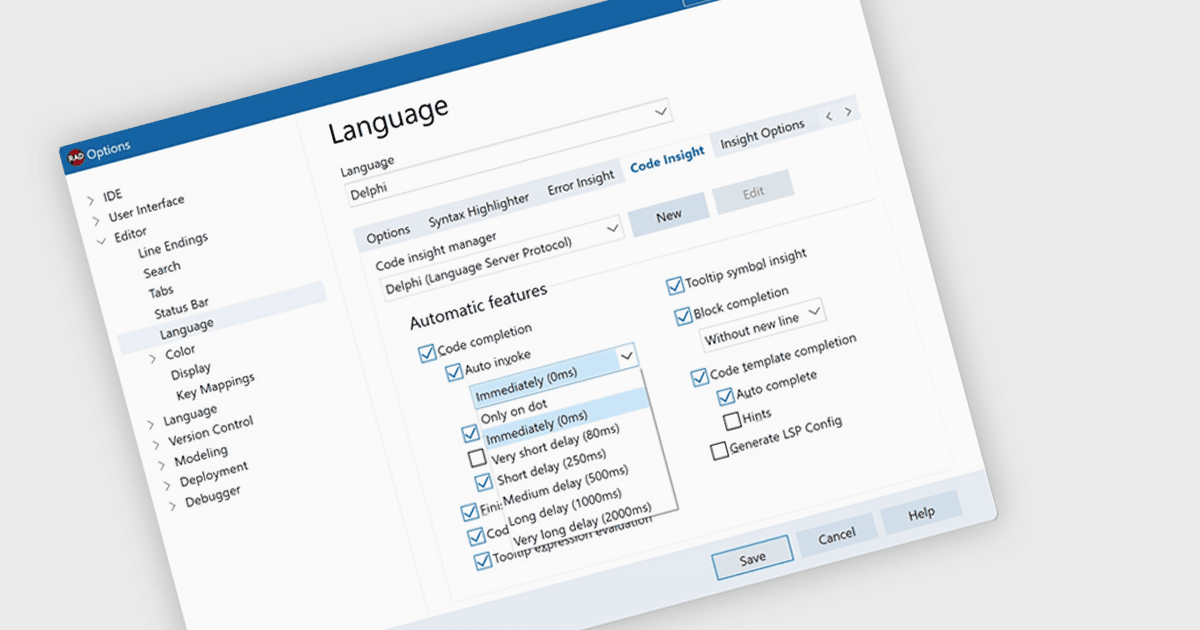Click the Edit button
1200x630 pixels.
tap(753, 194)
